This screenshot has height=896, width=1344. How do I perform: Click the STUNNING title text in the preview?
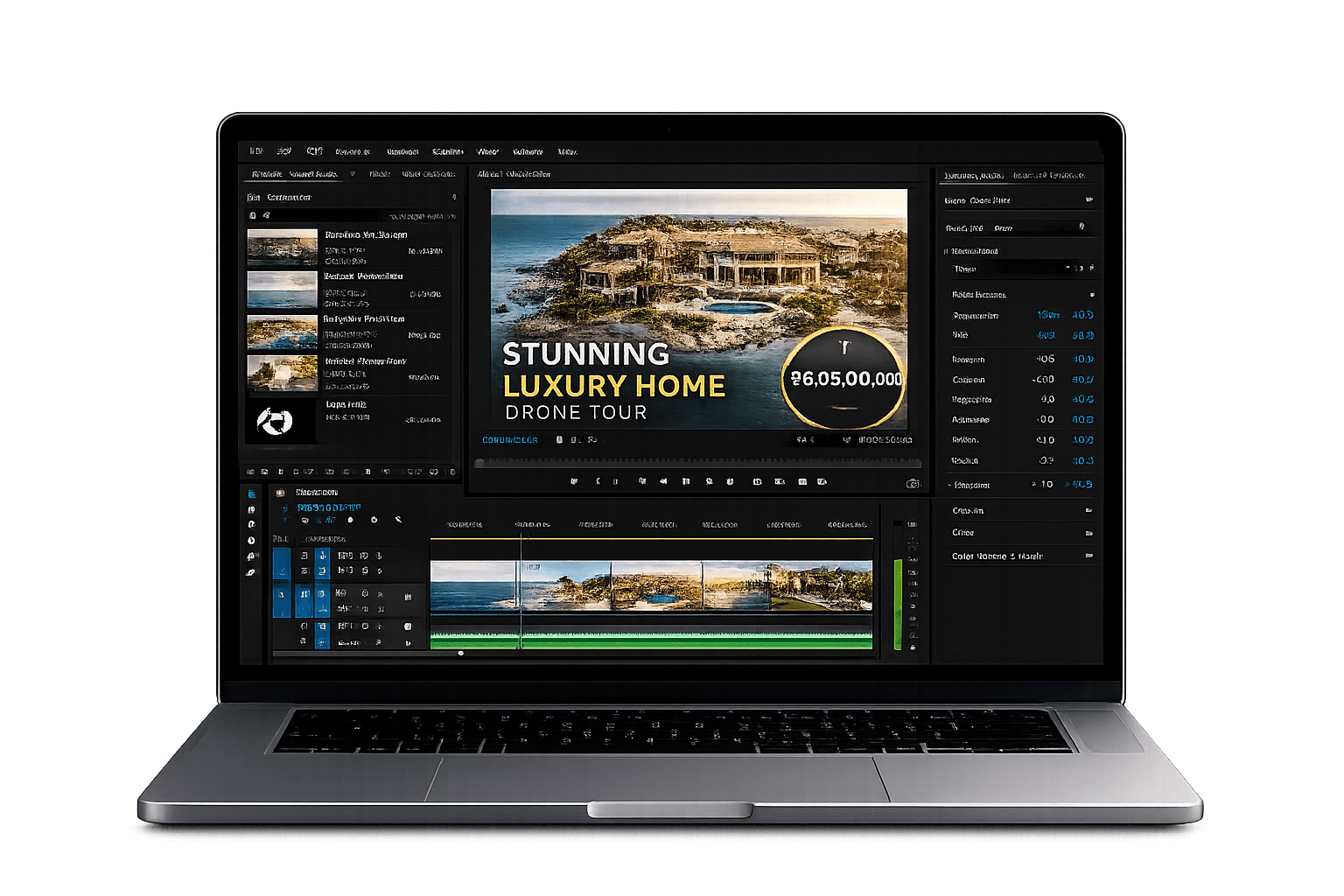(x=586, y=353)
